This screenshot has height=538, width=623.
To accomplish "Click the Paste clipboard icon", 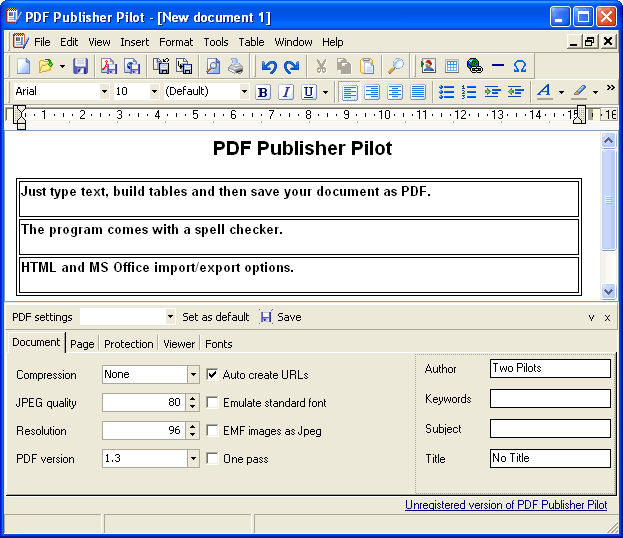I will tap(367, 66).
